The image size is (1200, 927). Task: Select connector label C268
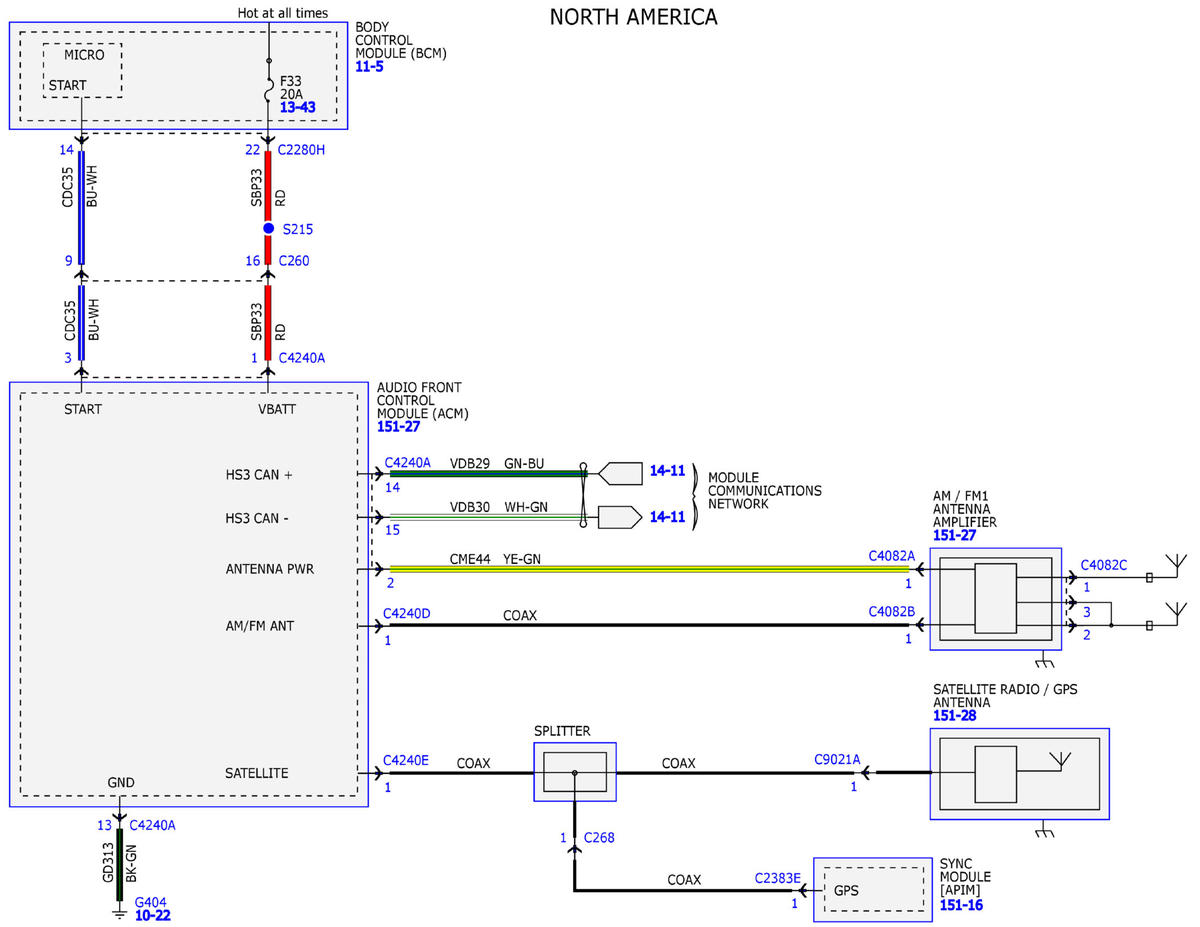[599, 837]
